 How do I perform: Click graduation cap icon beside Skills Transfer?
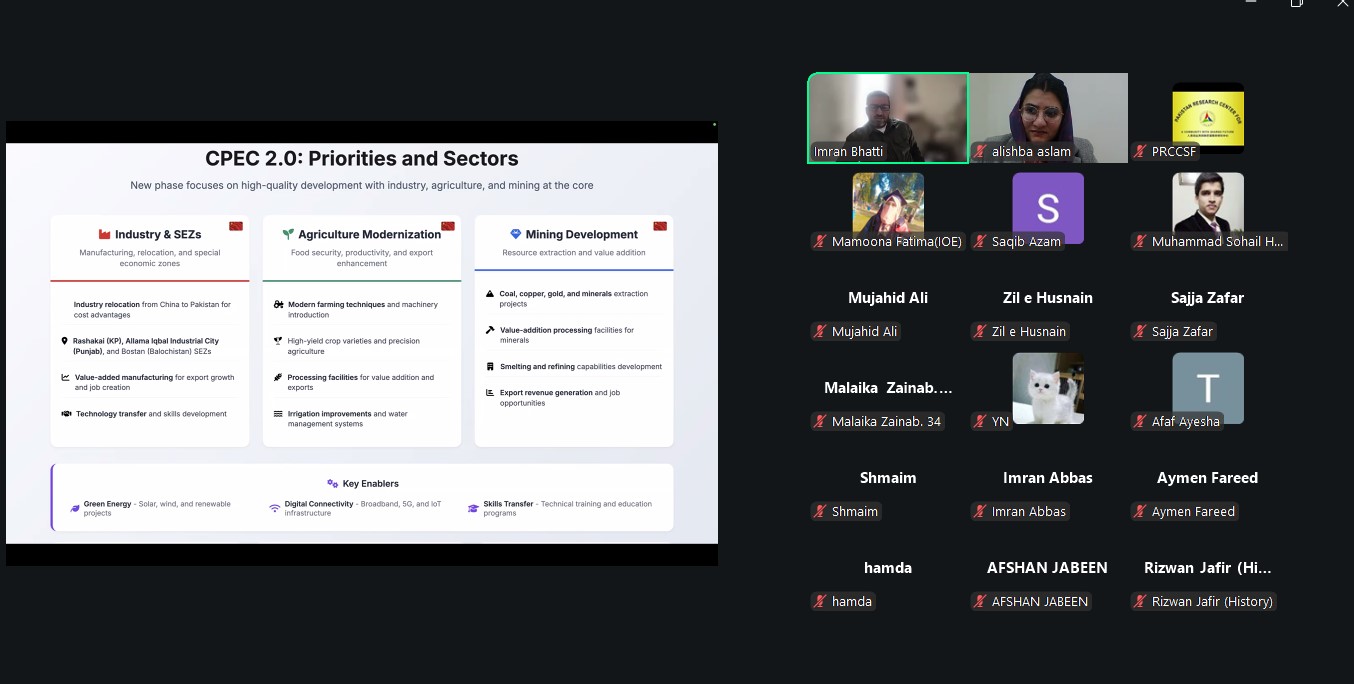473,508
